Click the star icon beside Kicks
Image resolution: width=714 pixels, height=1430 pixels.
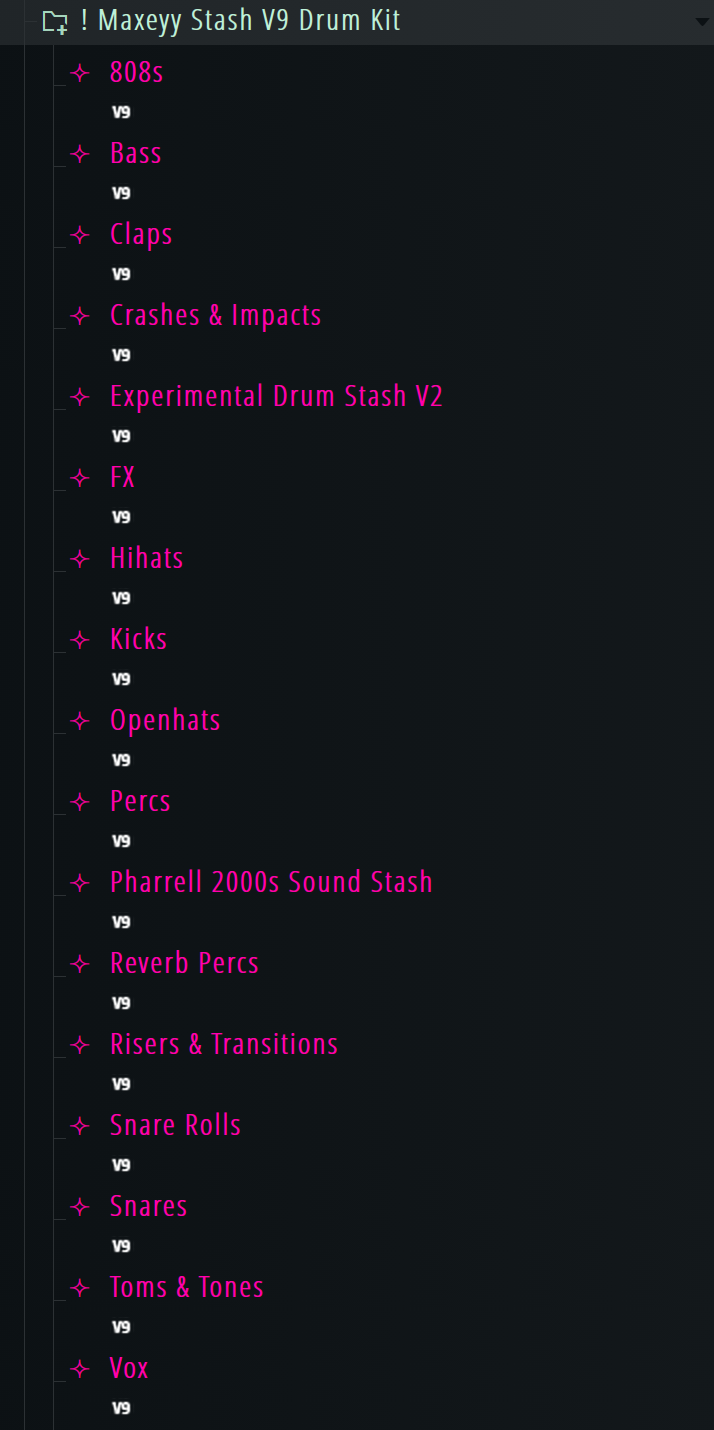[80, 640]
